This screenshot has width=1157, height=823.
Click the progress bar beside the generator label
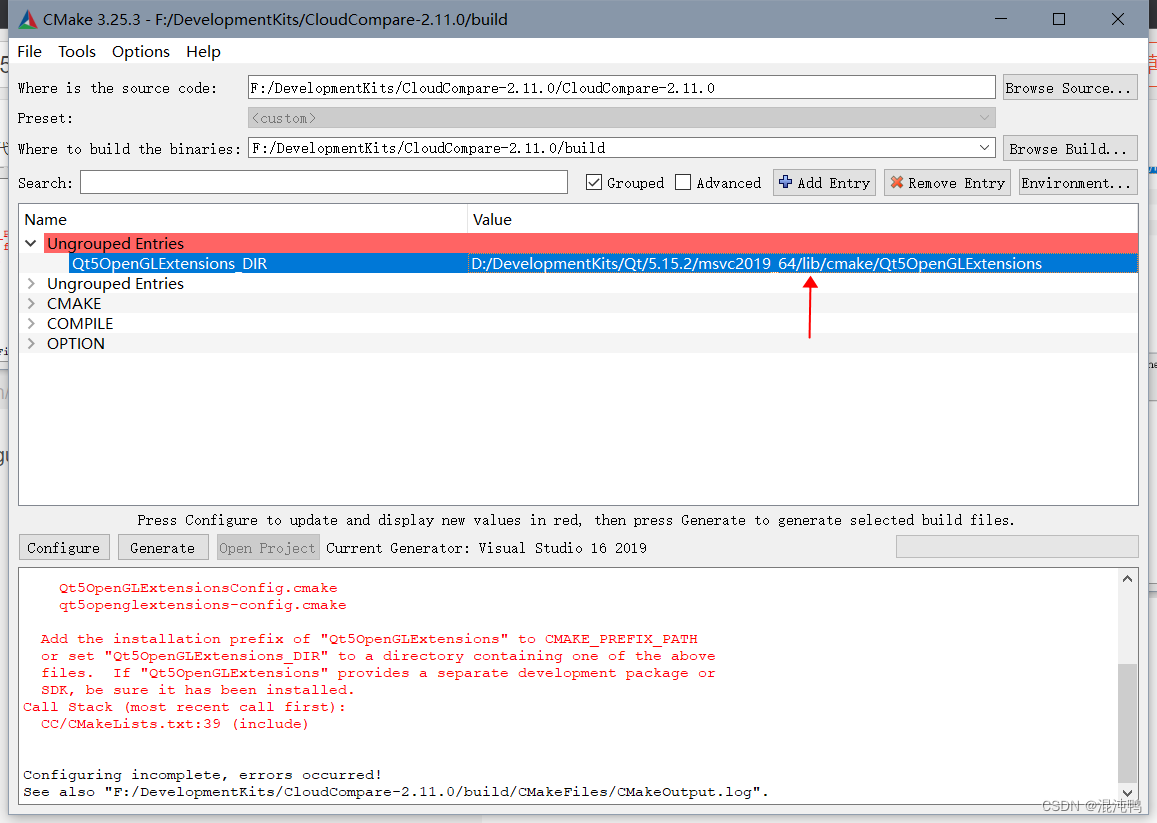point(1017,546)
